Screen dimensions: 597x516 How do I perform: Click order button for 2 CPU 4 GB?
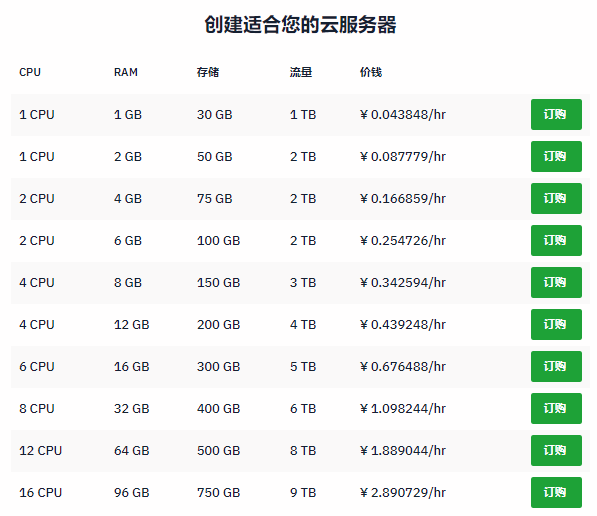556,198
